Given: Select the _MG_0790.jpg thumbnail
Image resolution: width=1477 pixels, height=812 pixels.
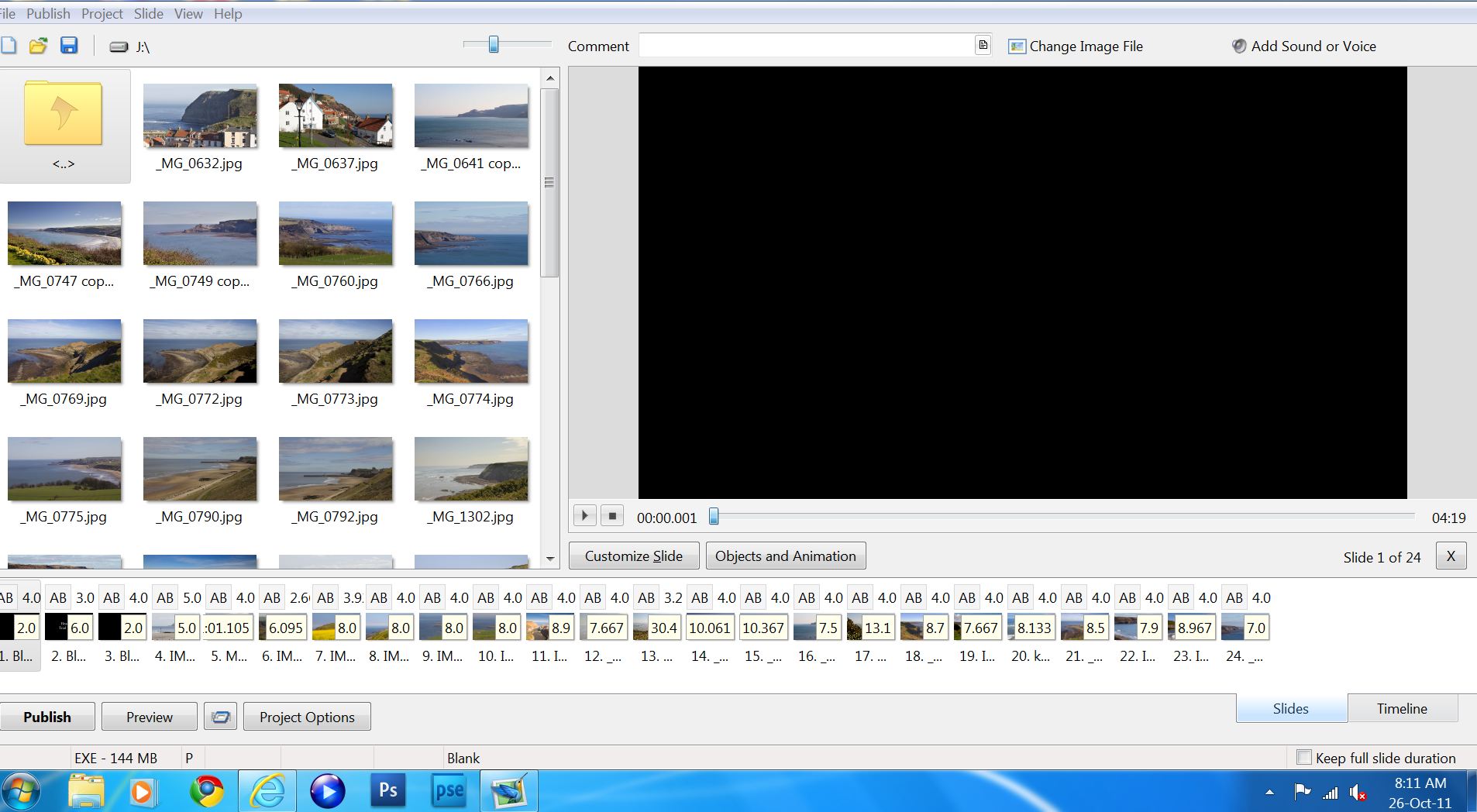Looking at the screenshot, I should click(x=200, y=469).
